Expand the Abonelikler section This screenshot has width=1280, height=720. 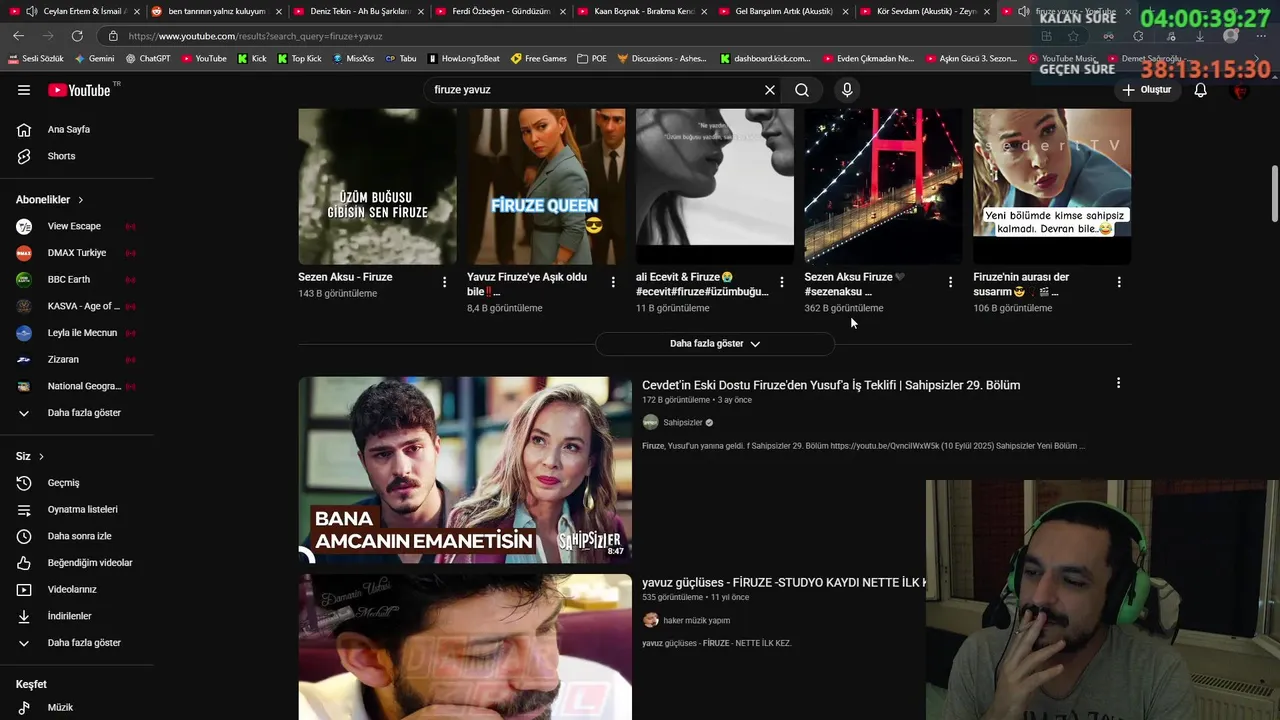pyautogui.click(x=50, y=200)
